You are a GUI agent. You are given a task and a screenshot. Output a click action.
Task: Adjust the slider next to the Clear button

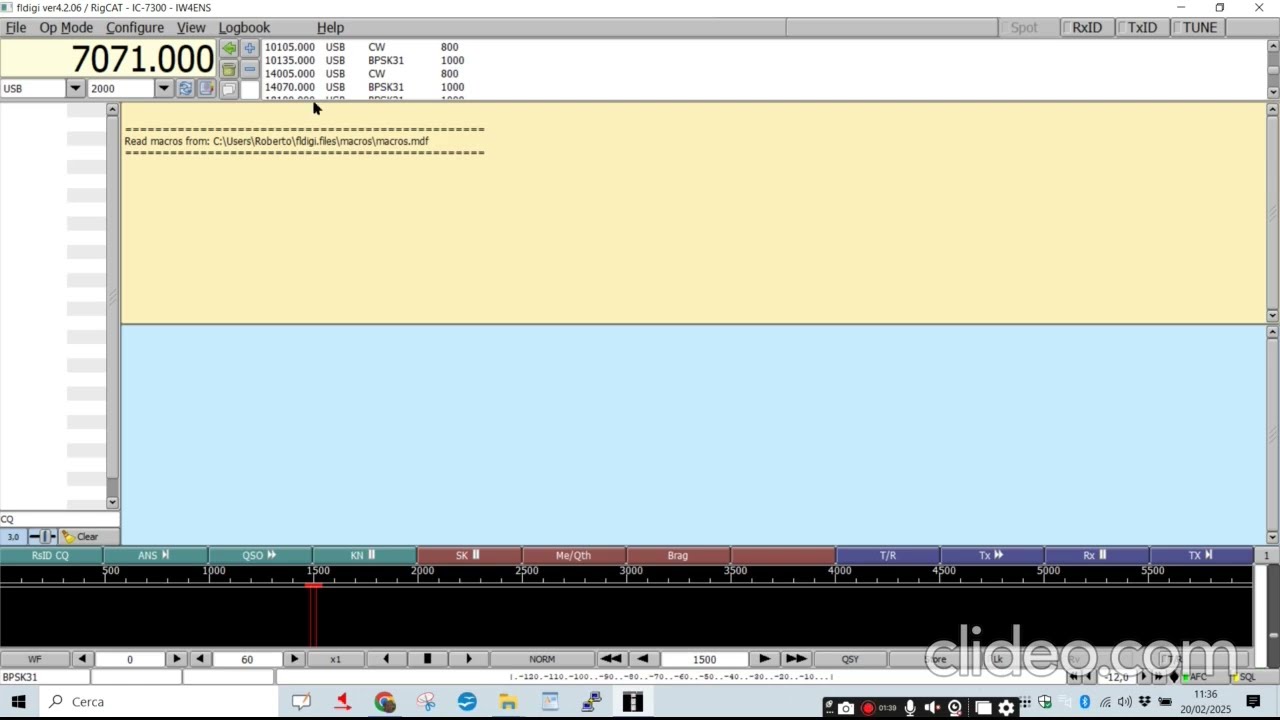pyautogui.click(x=43, y=537)
